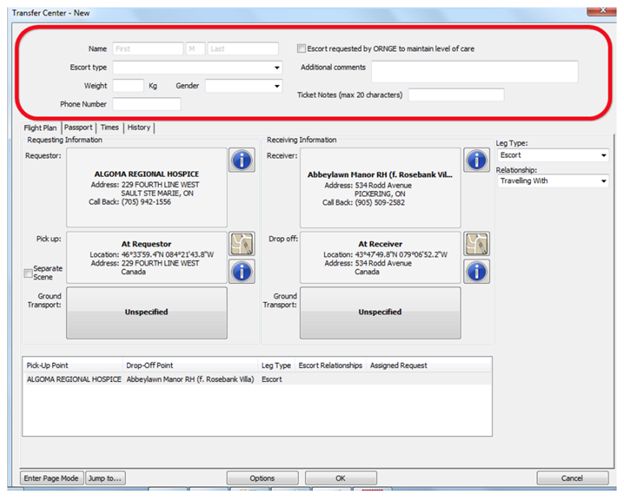The image size is (624, 498).
Task: Close the Transfer Center window
Action: pos(601,11)
